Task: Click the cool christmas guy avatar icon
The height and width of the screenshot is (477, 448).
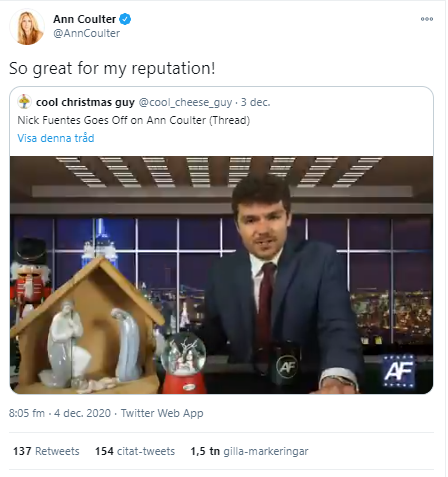Action: pyautogui.click(x=24, y=102)
